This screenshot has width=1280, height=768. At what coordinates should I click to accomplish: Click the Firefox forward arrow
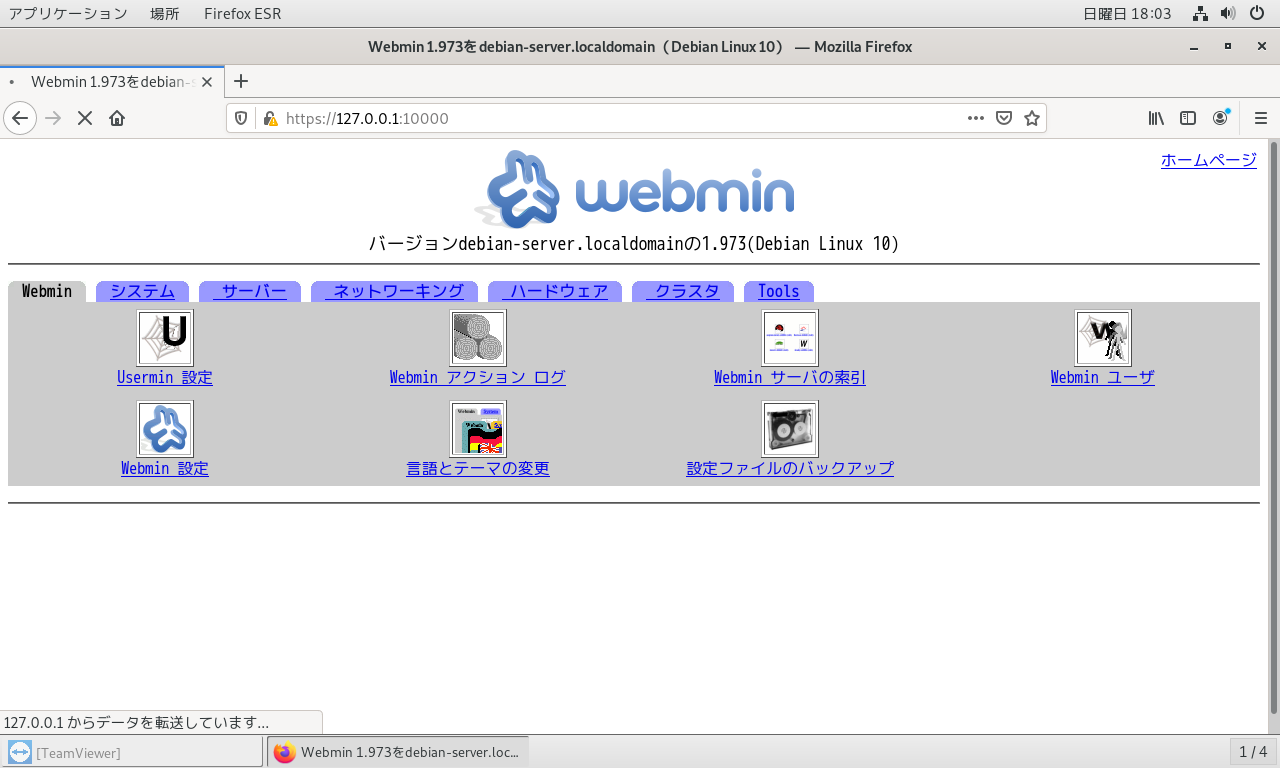(54, 118)
